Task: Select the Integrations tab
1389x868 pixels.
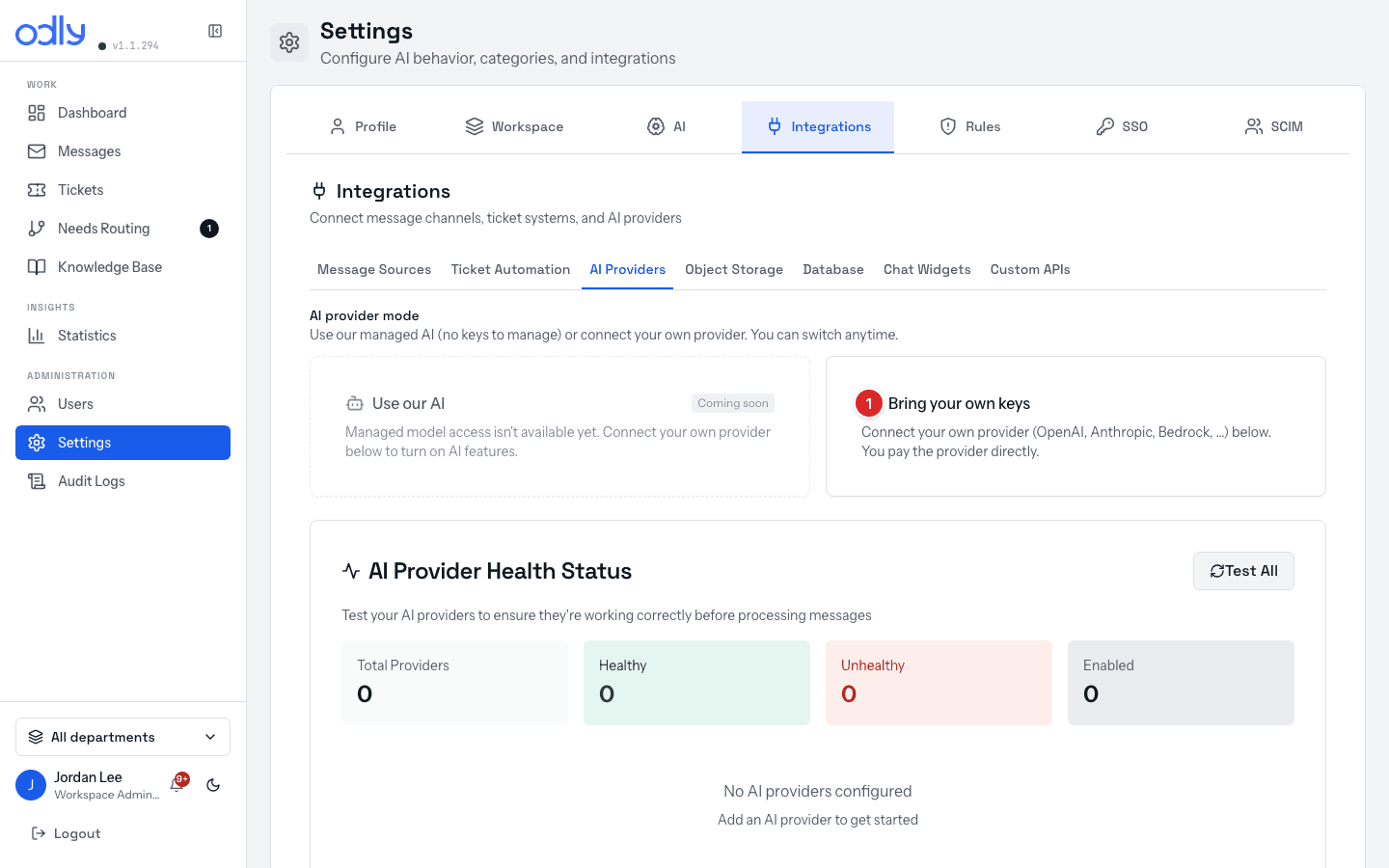Action: point(818,126)
